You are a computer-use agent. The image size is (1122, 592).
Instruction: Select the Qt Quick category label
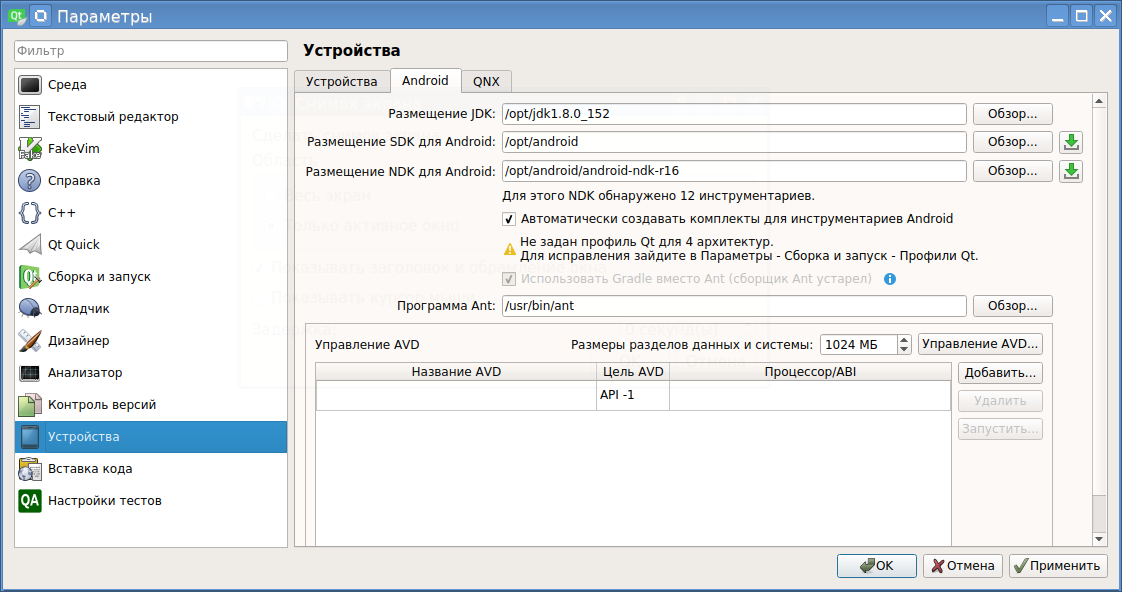tap(74, 245)
